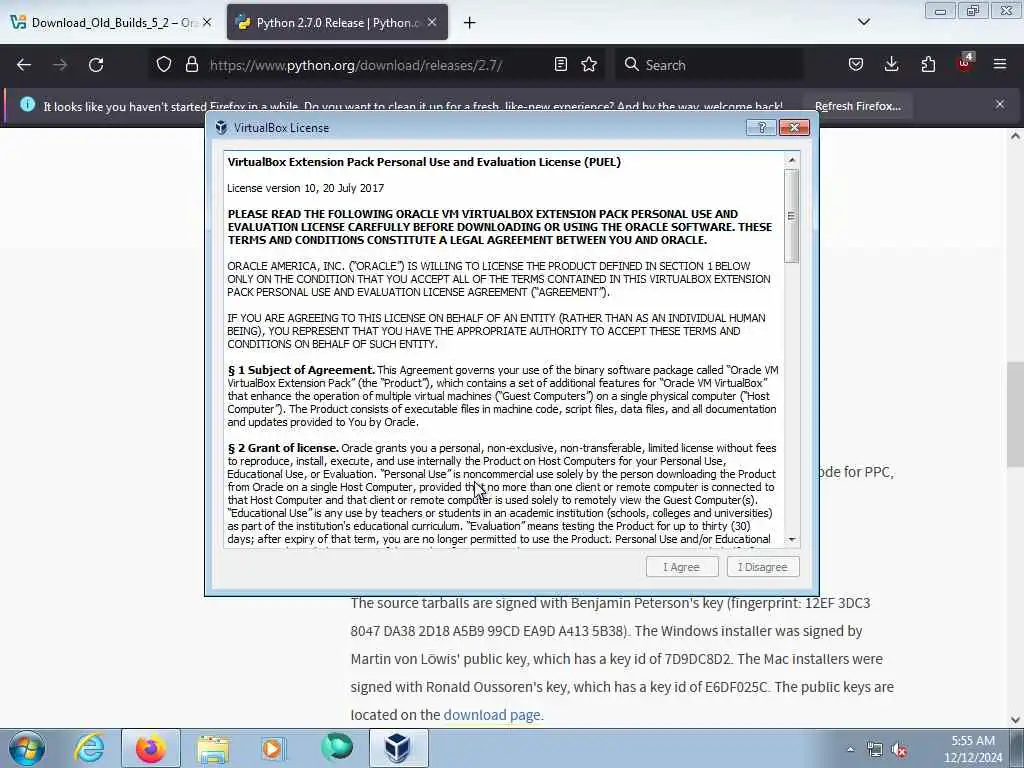Image resolution: width=1024 pixels, height=768 pixels.
Task: Click the Firefox taskbar icon
Action: click(x=151, y=748)
